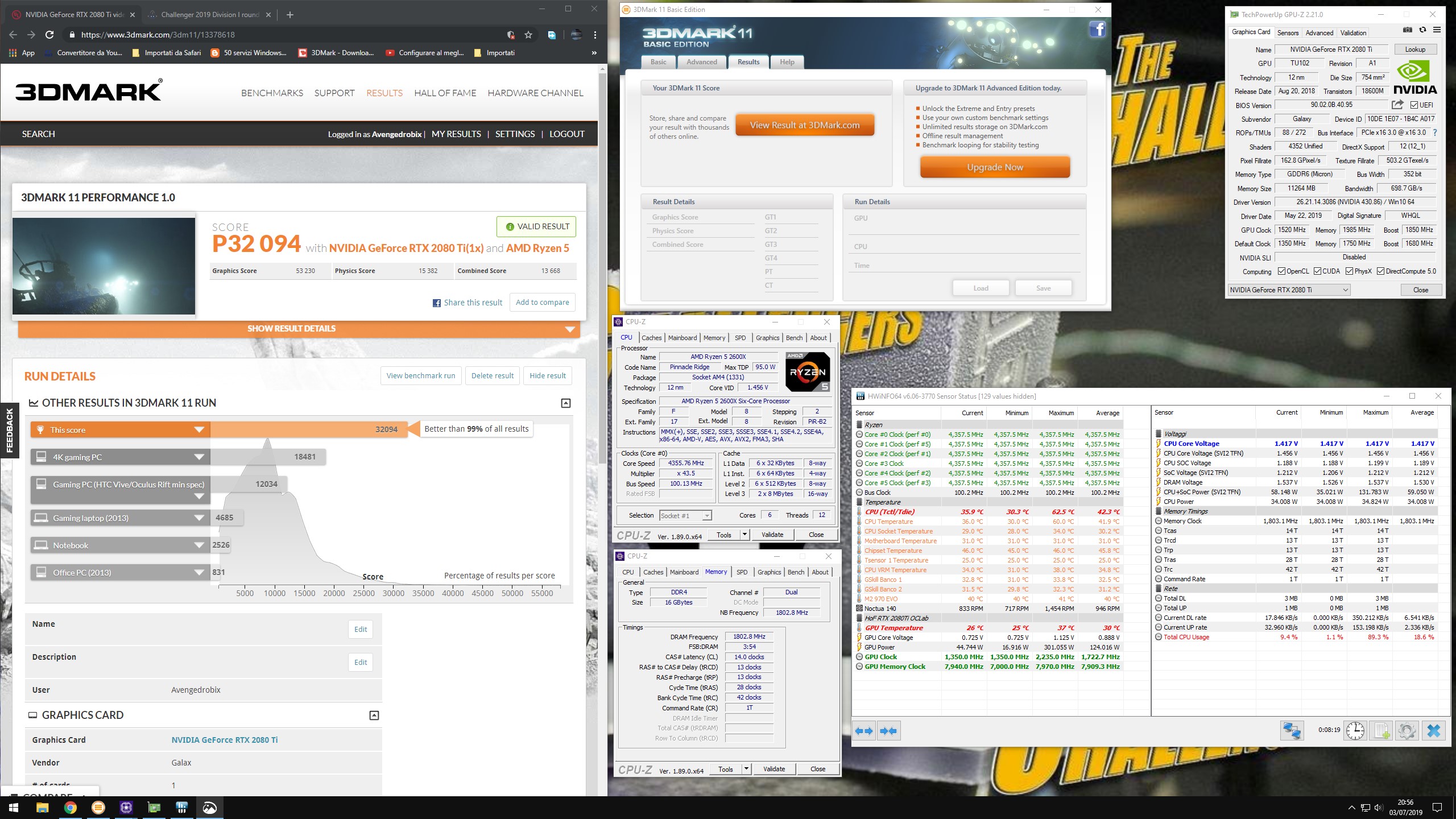1456x819 pixels.
Task: Toggle the CUDA checkbox in GPU-Z
Action: tap(1317, 271)
